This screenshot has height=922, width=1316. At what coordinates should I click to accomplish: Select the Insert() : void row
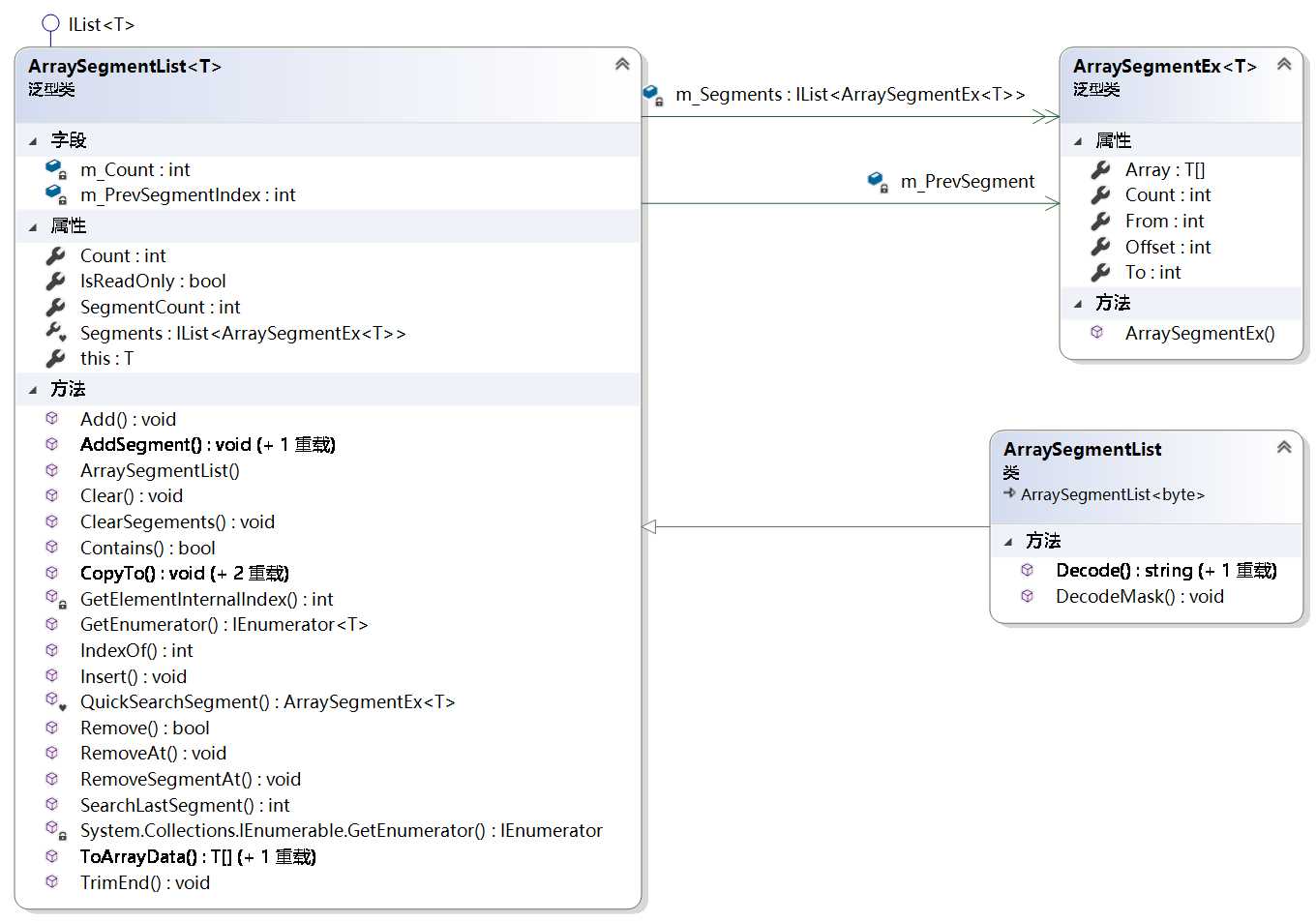point(134,676)
